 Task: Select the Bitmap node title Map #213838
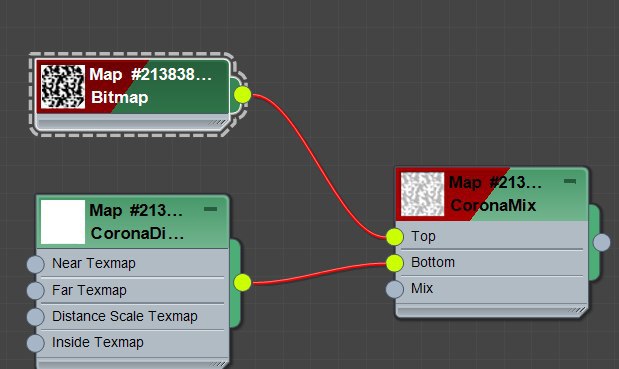(150, 74)
